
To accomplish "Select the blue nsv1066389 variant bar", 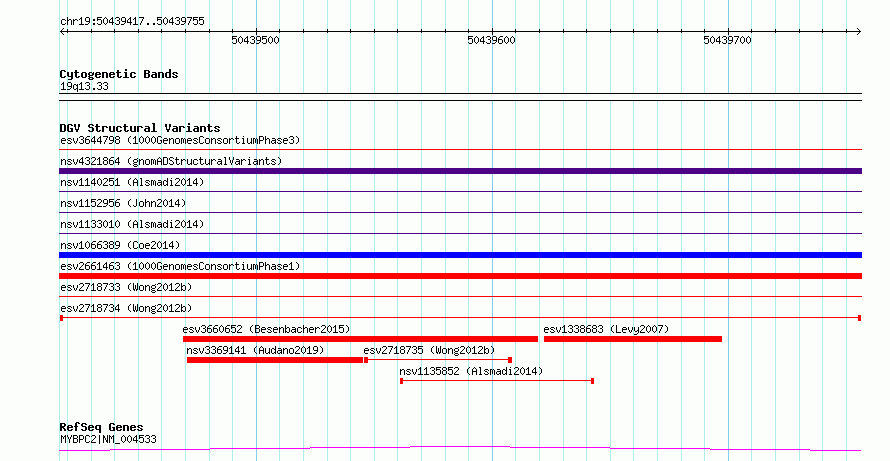I will [x=460, y=255].
